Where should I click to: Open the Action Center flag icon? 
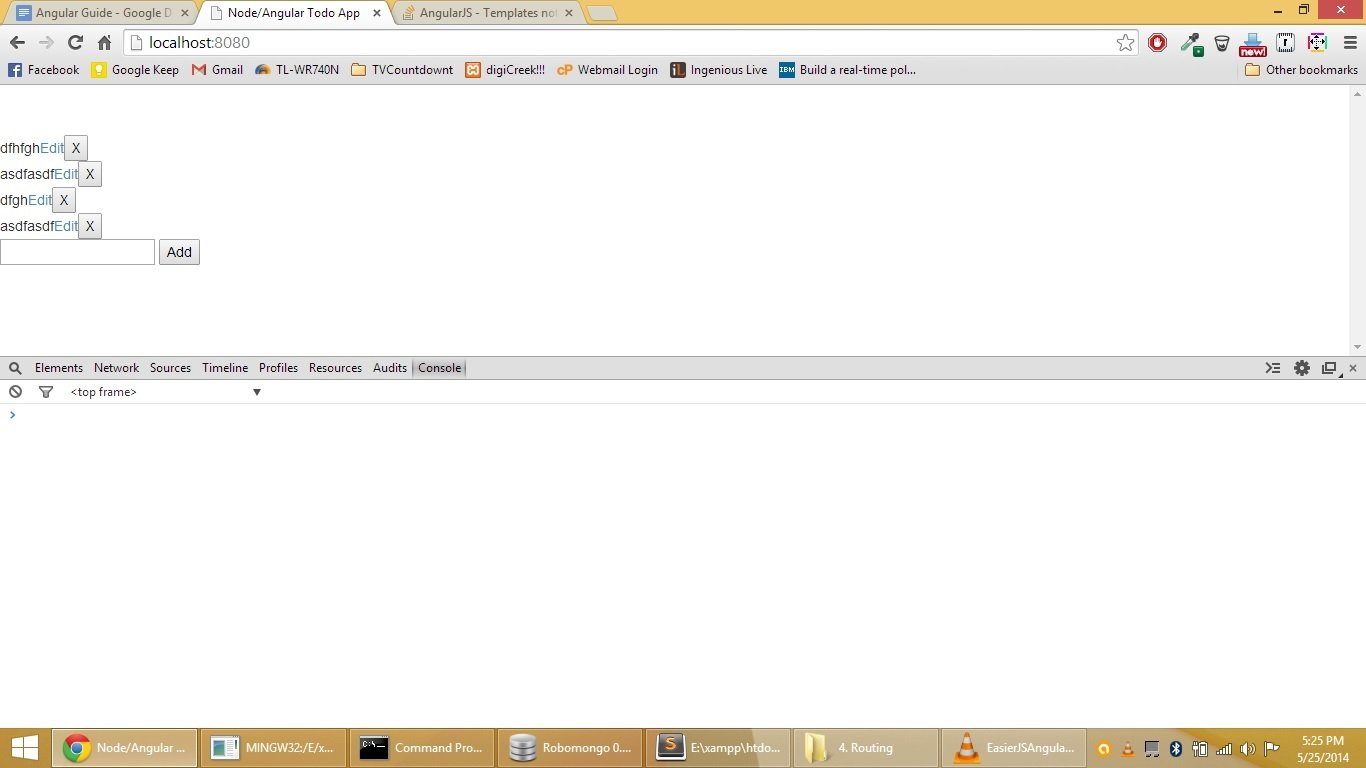[x=1272, y=749]
